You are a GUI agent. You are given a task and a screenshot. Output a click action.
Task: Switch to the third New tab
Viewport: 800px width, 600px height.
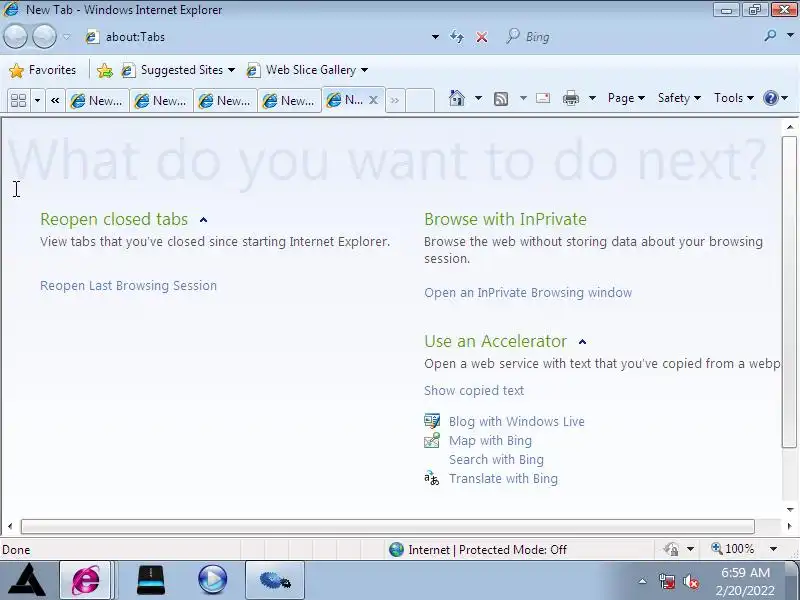click(x=226, y=101)
